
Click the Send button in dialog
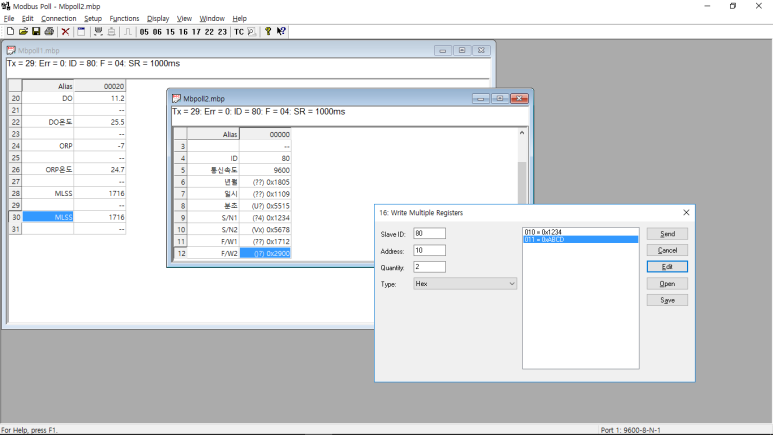pos(667,233)
